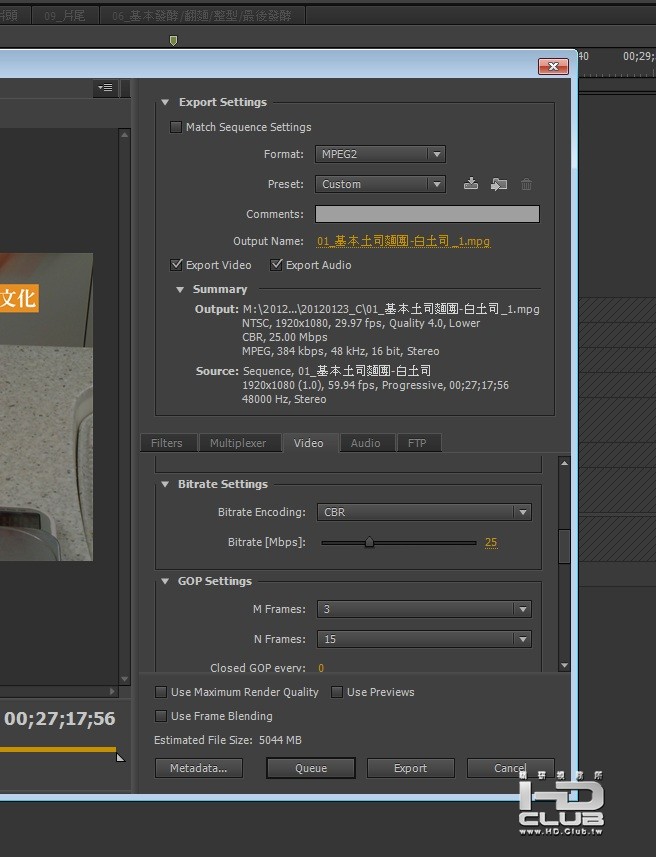This screenshot has width=656, height=857.
Task: Open the Preset dropdown showing Custom
Action: pos(379,184)
